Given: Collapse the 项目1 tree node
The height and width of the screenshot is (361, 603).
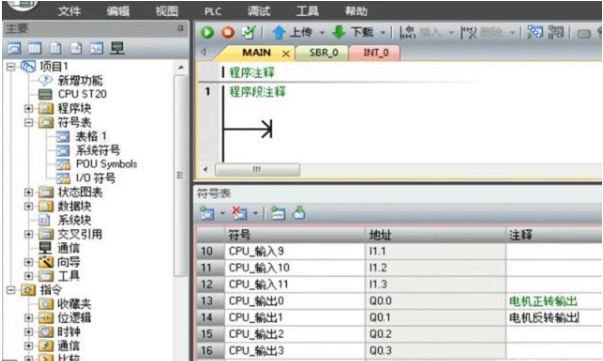Looking at the screenshot, I should [x=10, y=67].
